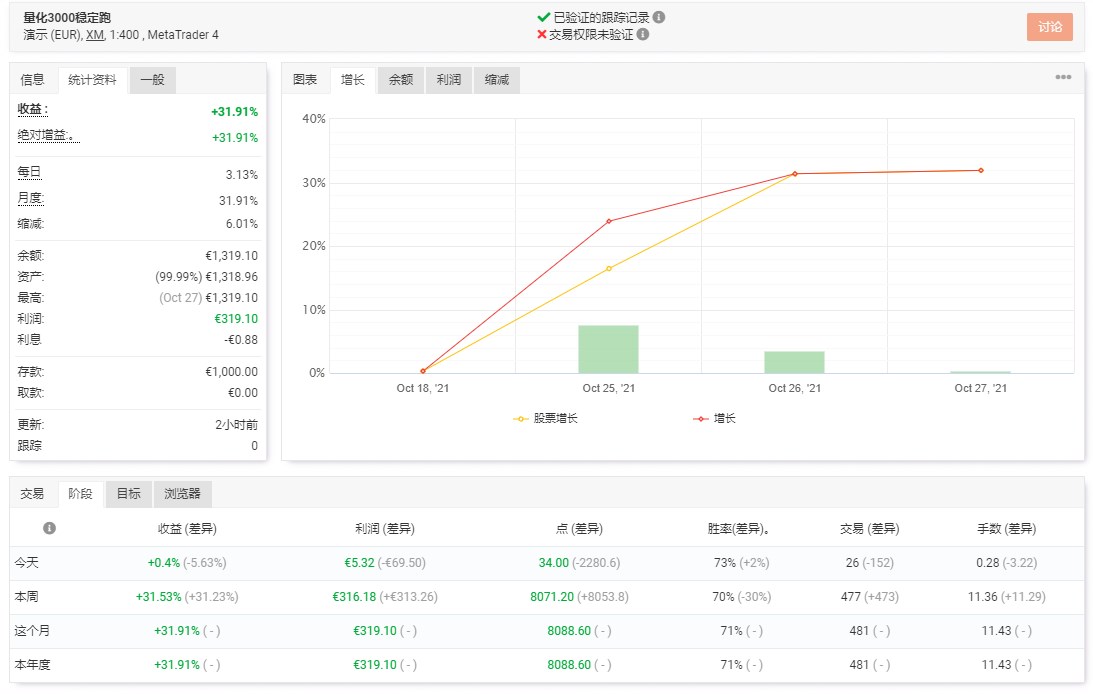Click the red unverified X icon
Image resolution: width=1093 pixels, height=694 pixels.
tap(542, 34)
